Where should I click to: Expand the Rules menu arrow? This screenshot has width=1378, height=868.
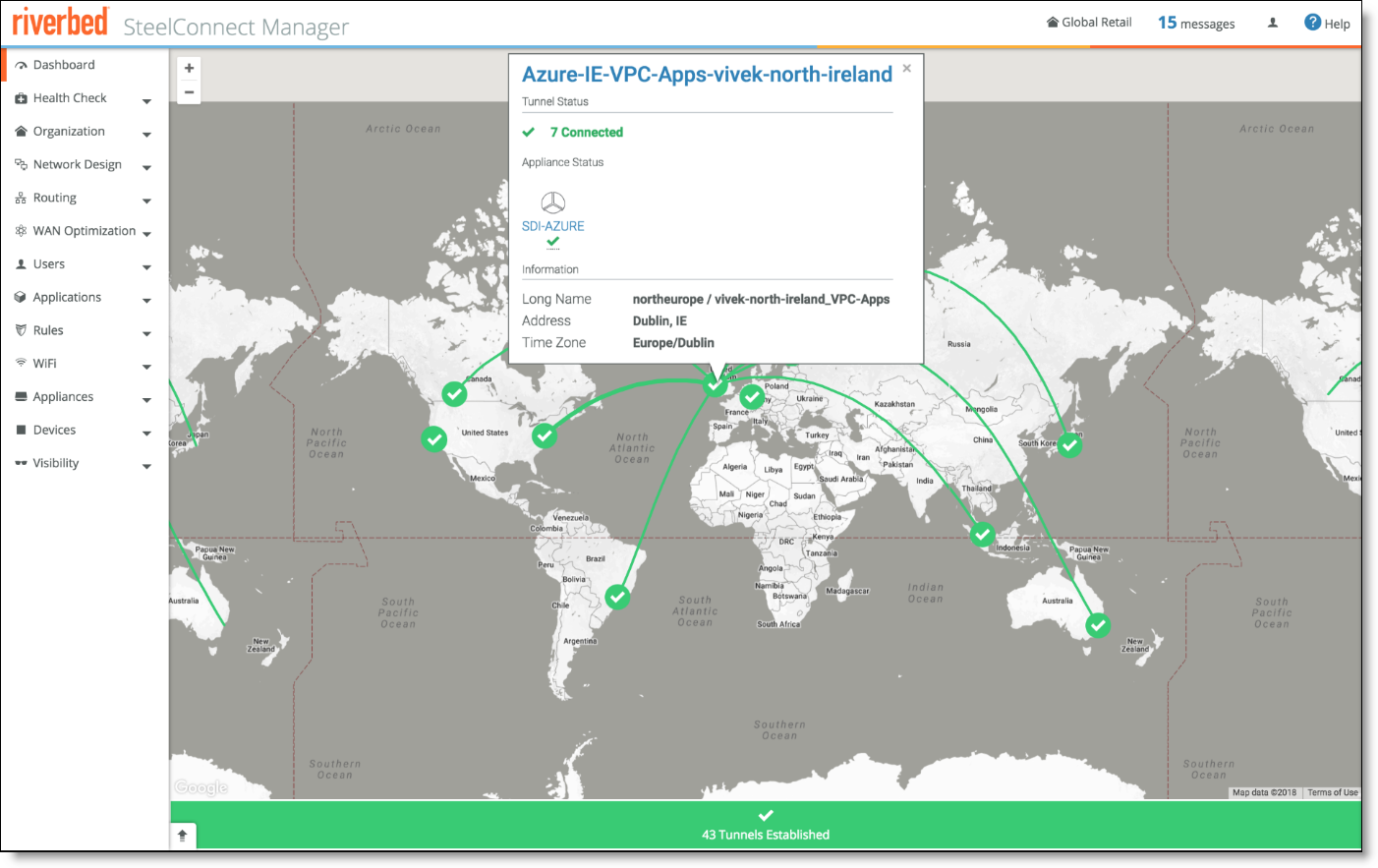coord(146,334)
